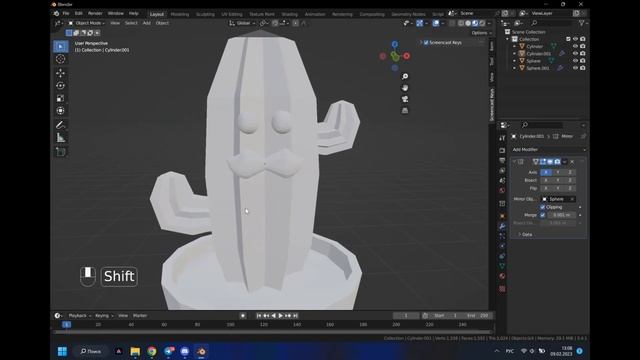
Task: Open the viewport Add menu
Action: pos(147,23)
